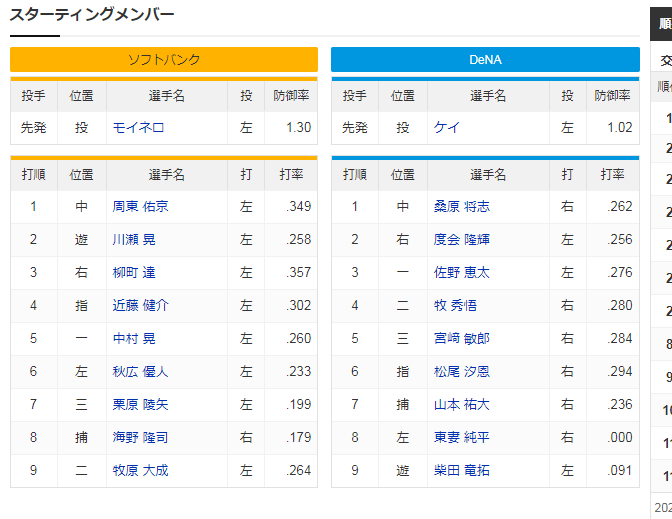Click the DeNA team header bar
The image size is (672, 519).
(x=485, y=60)
